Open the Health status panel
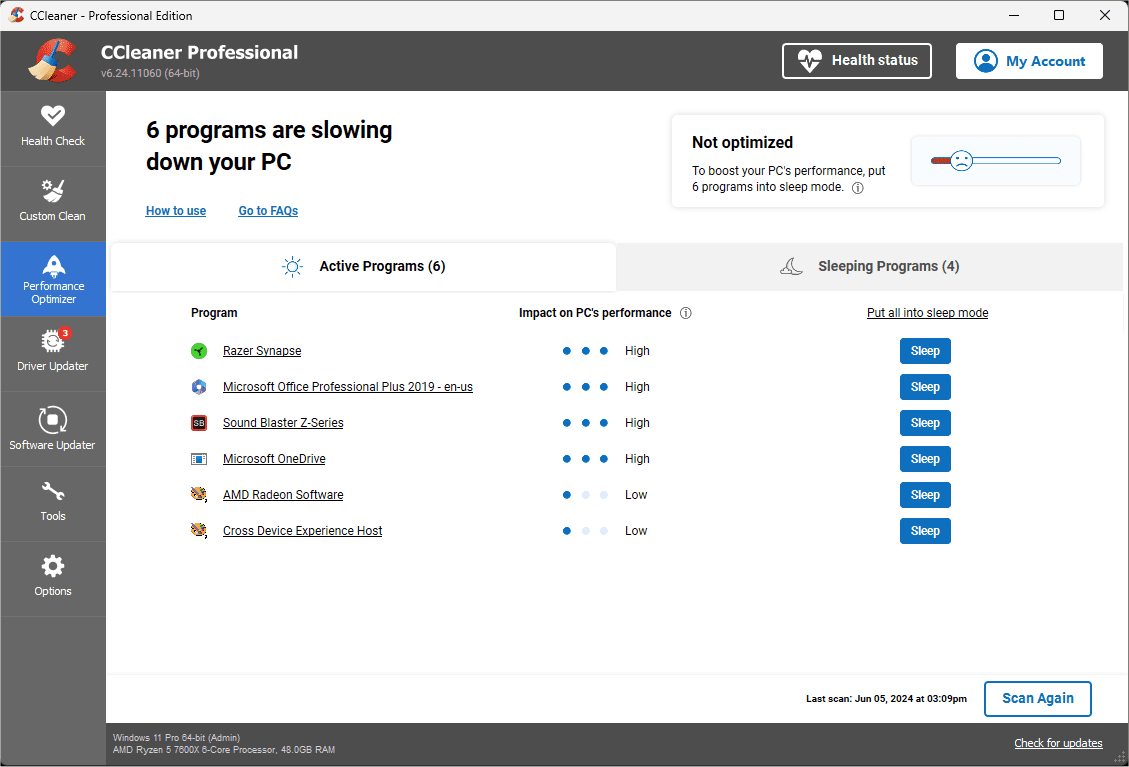The width and height of the screenshot is (1129, 767). [x=856, y=60]
